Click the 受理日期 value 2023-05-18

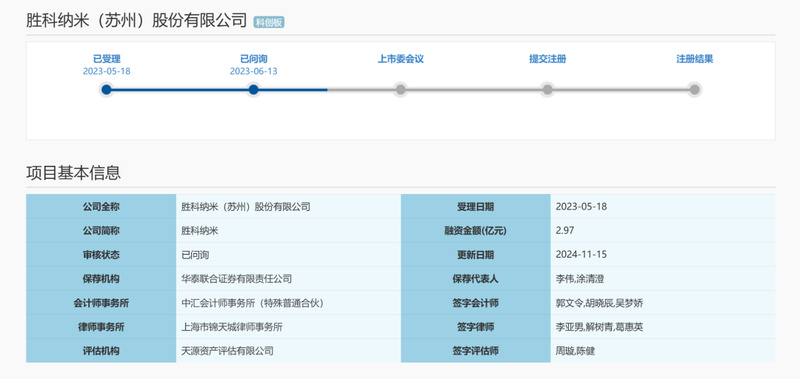581,207
